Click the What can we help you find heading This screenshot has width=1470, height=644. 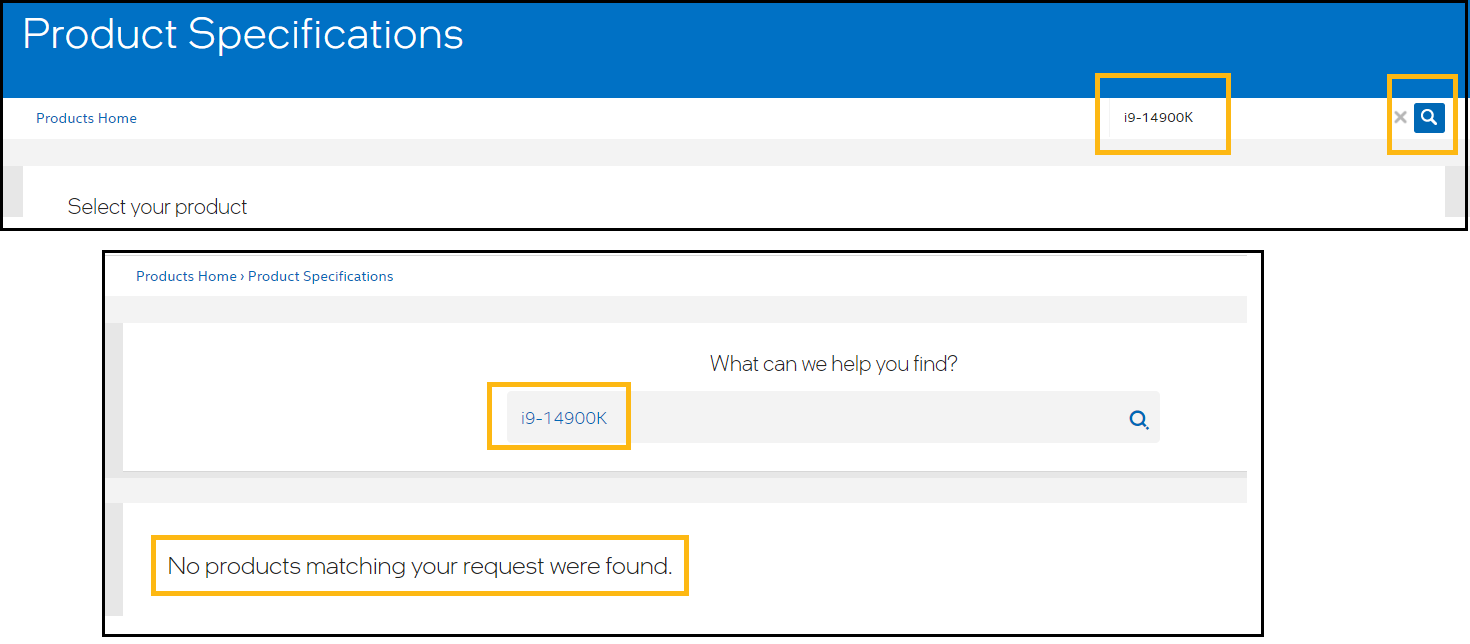[833, 363]
